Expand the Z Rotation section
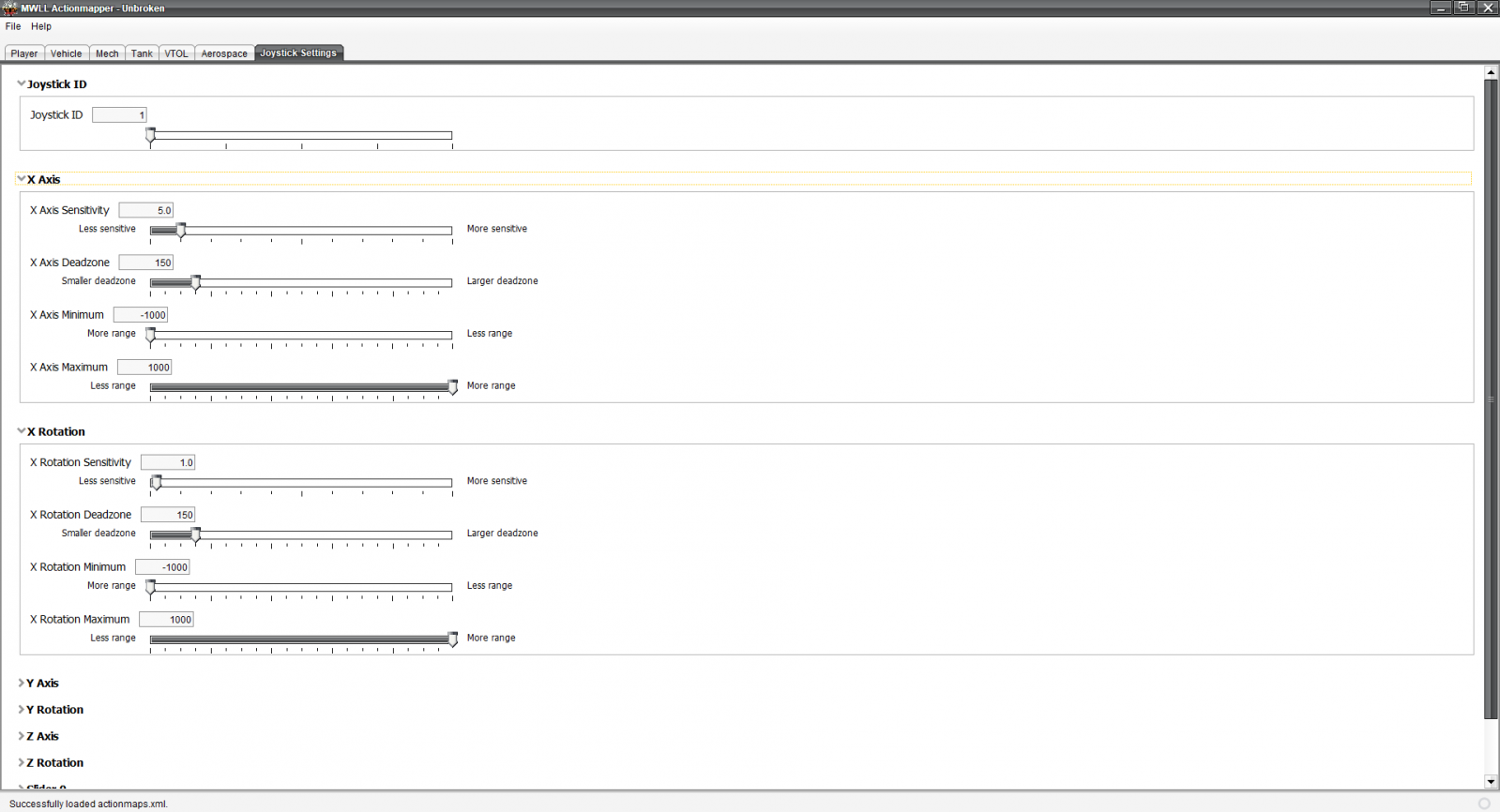The height and width of the screenshot is (812, 1500). point(22,762)
